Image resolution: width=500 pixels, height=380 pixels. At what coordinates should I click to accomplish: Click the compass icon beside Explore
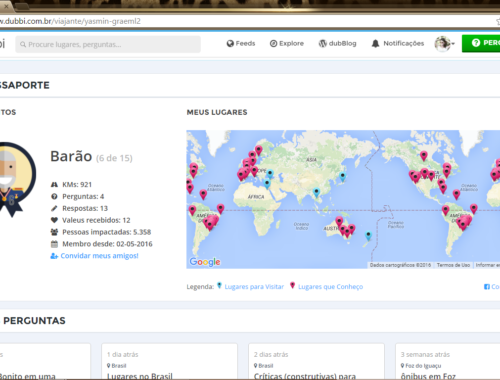point(273,43)
